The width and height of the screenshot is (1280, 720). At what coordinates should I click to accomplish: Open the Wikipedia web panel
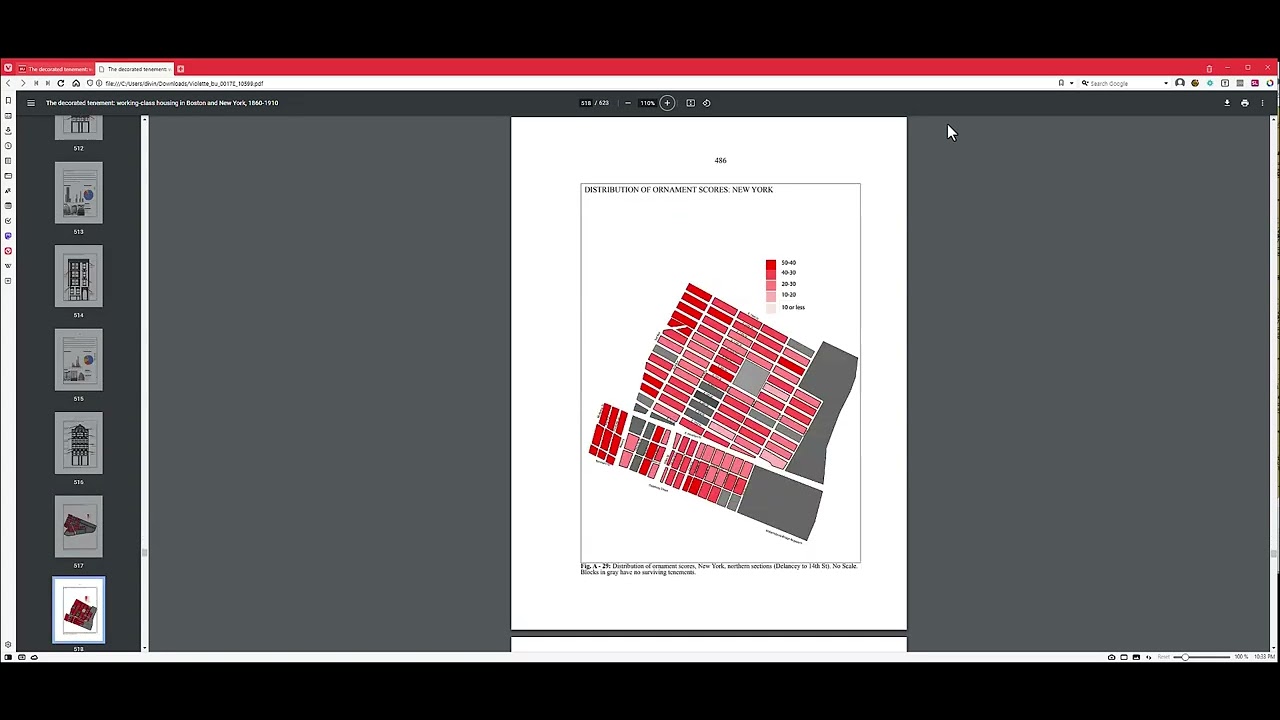(x=8, y=265)
